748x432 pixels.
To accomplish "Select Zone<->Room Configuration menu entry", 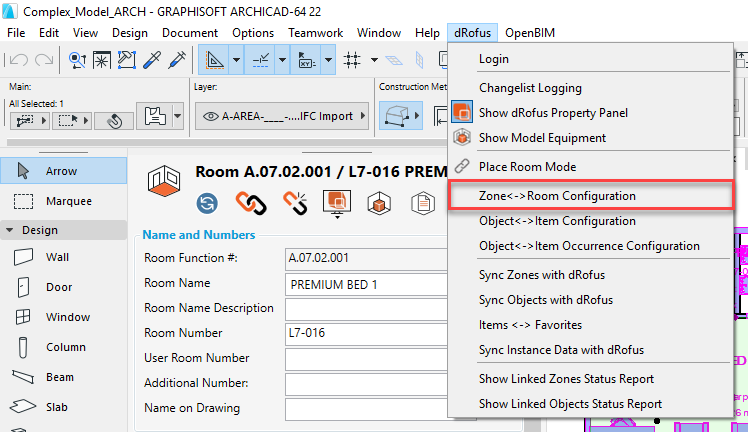I will pyautogui.click(x=557, y=196).
